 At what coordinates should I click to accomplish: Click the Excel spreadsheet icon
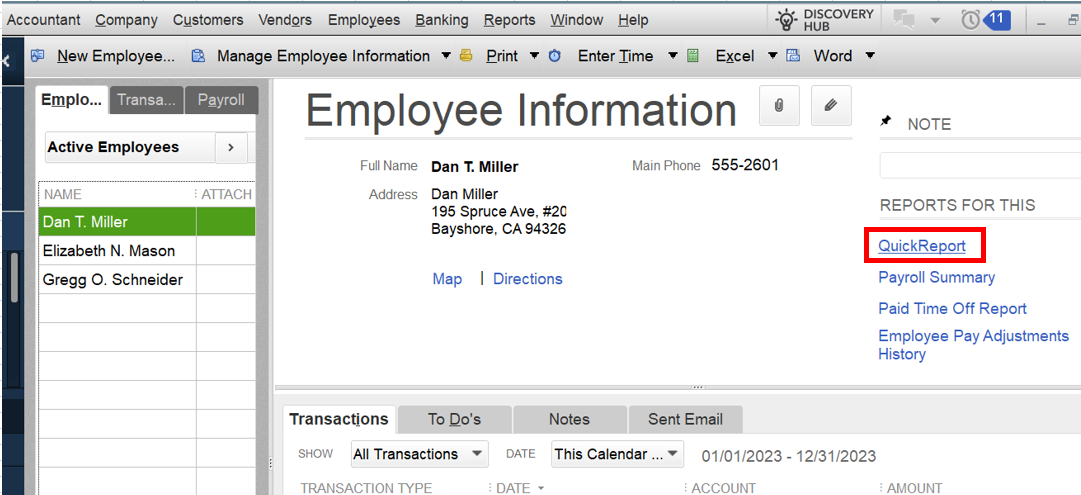pyautogui.click(x=693, y=56)
